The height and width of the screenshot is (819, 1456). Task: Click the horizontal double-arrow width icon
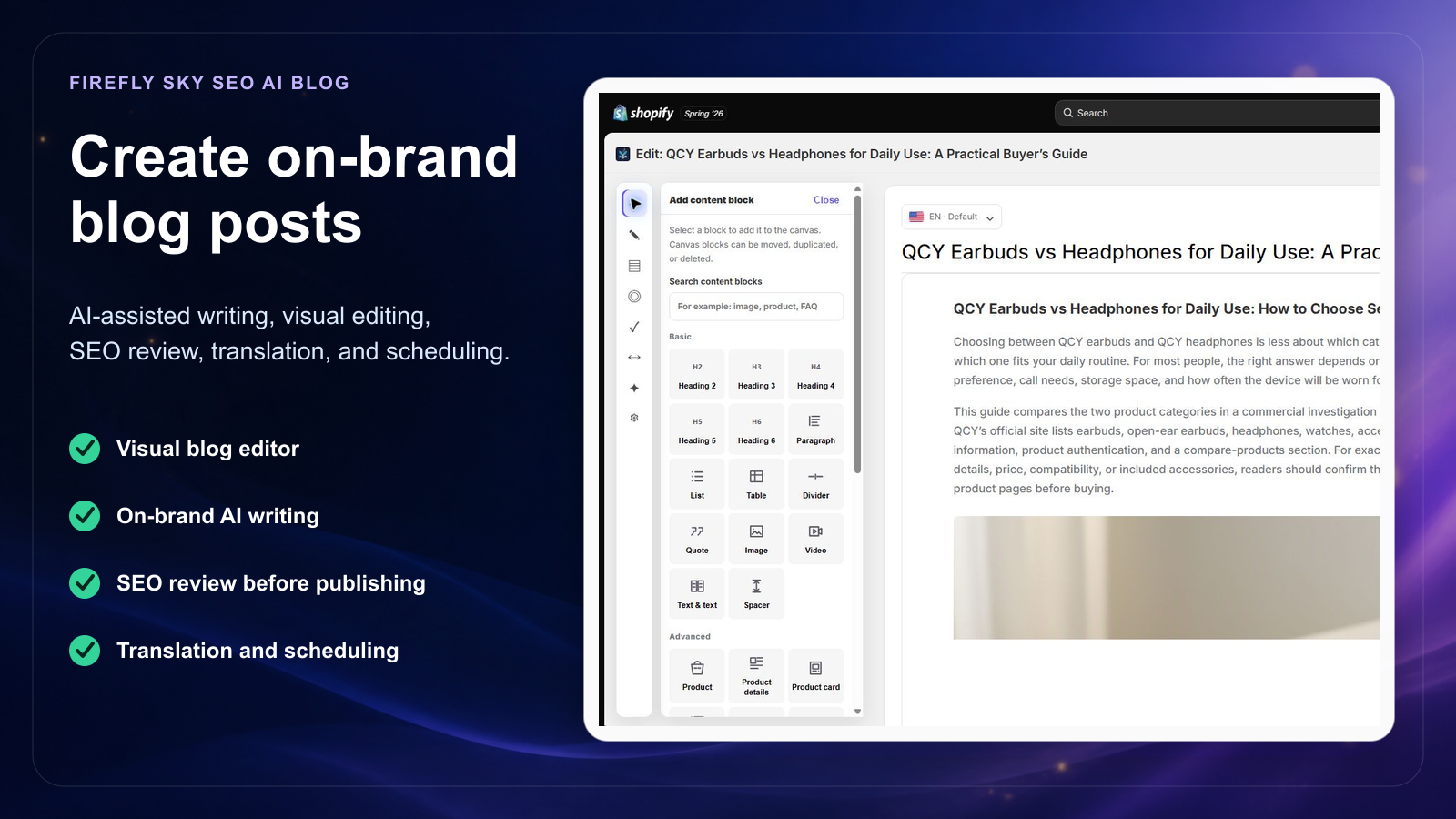pyautogui.click(x=634, y=358)
